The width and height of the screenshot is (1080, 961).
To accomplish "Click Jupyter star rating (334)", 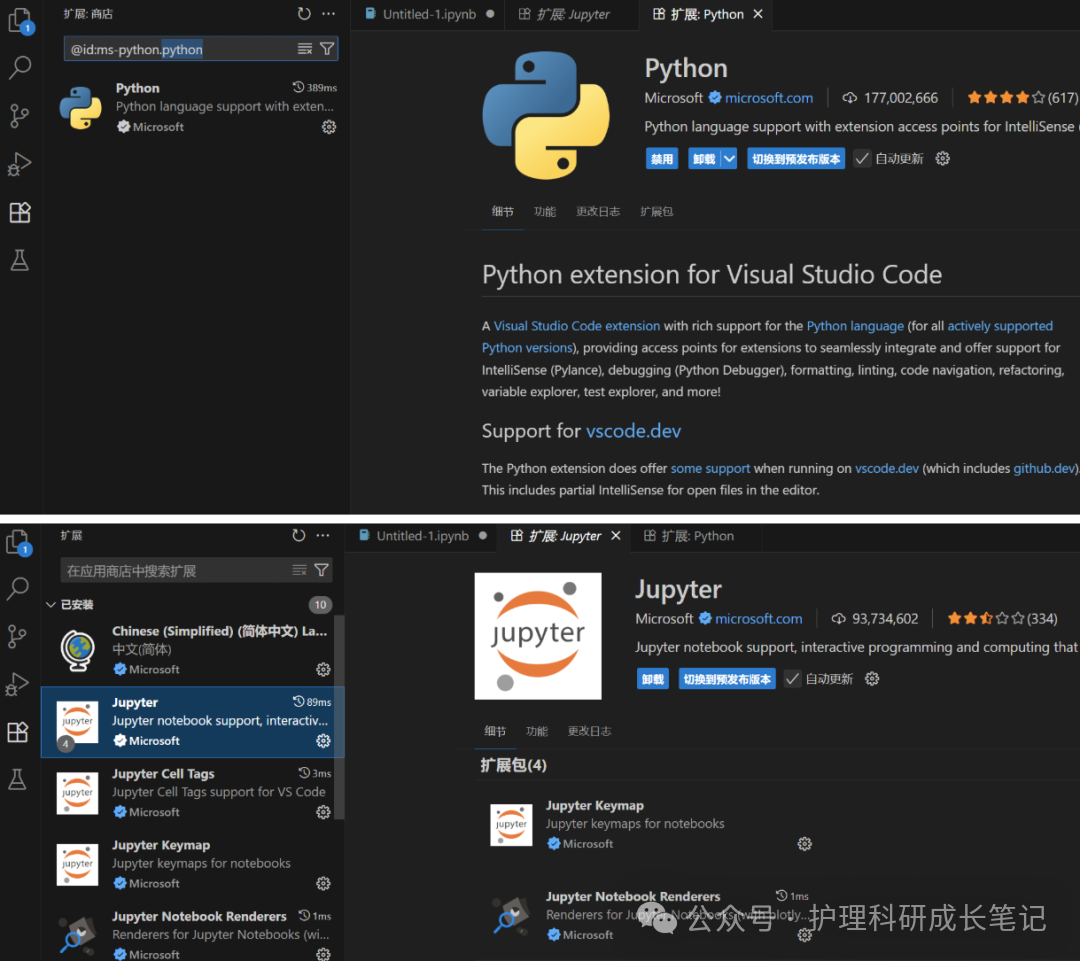I will [1002, 619].
